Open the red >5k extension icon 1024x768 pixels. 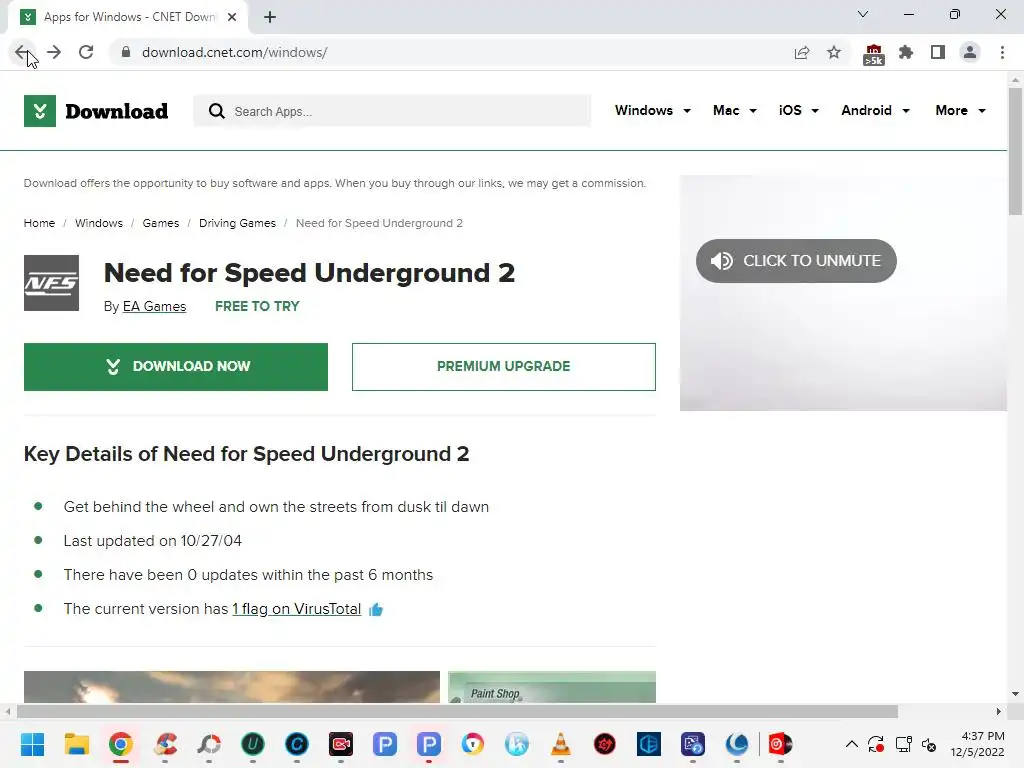point(874,54)
